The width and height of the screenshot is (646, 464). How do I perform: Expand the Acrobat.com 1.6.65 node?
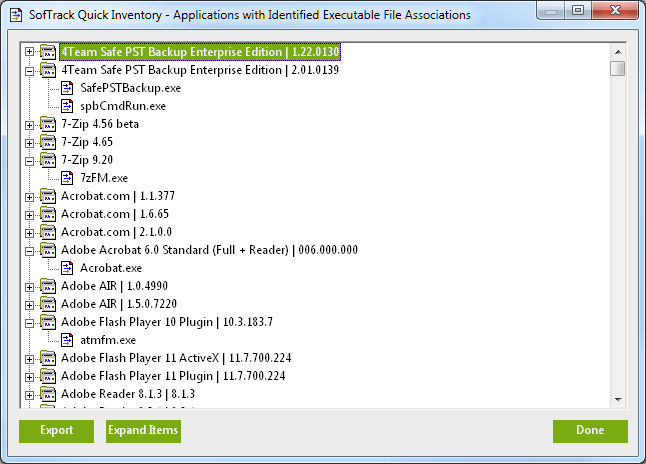coord(29,215)
